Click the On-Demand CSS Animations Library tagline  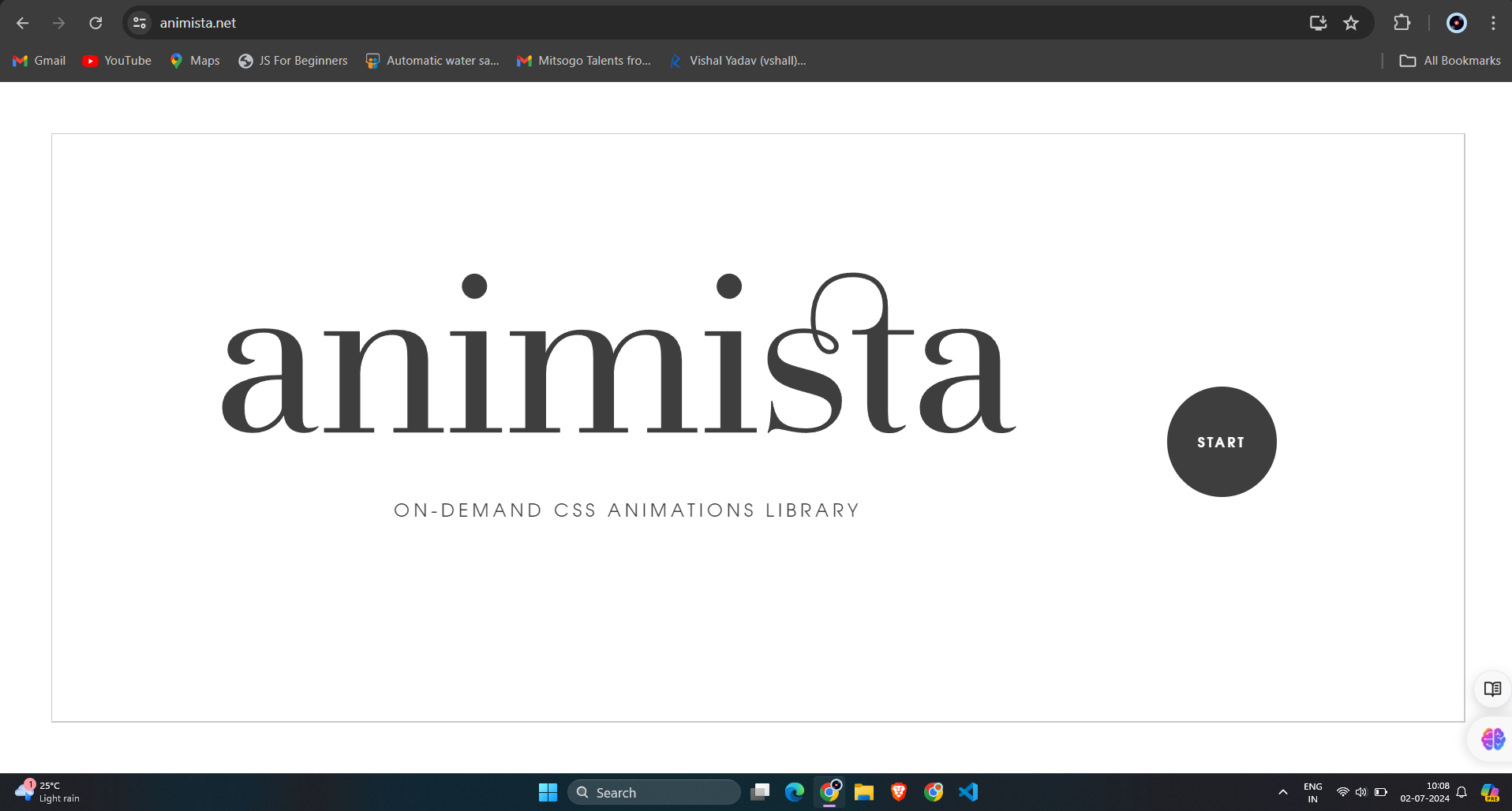pos(627,510)
